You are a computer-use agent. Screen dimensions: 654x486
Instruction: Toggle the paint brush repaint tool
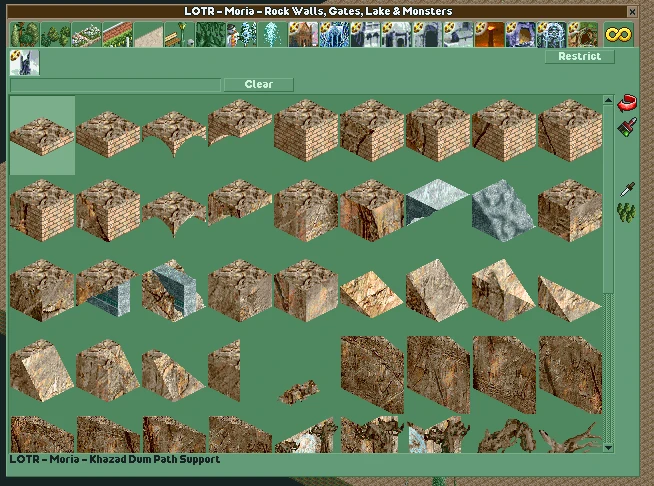point(627,127)
